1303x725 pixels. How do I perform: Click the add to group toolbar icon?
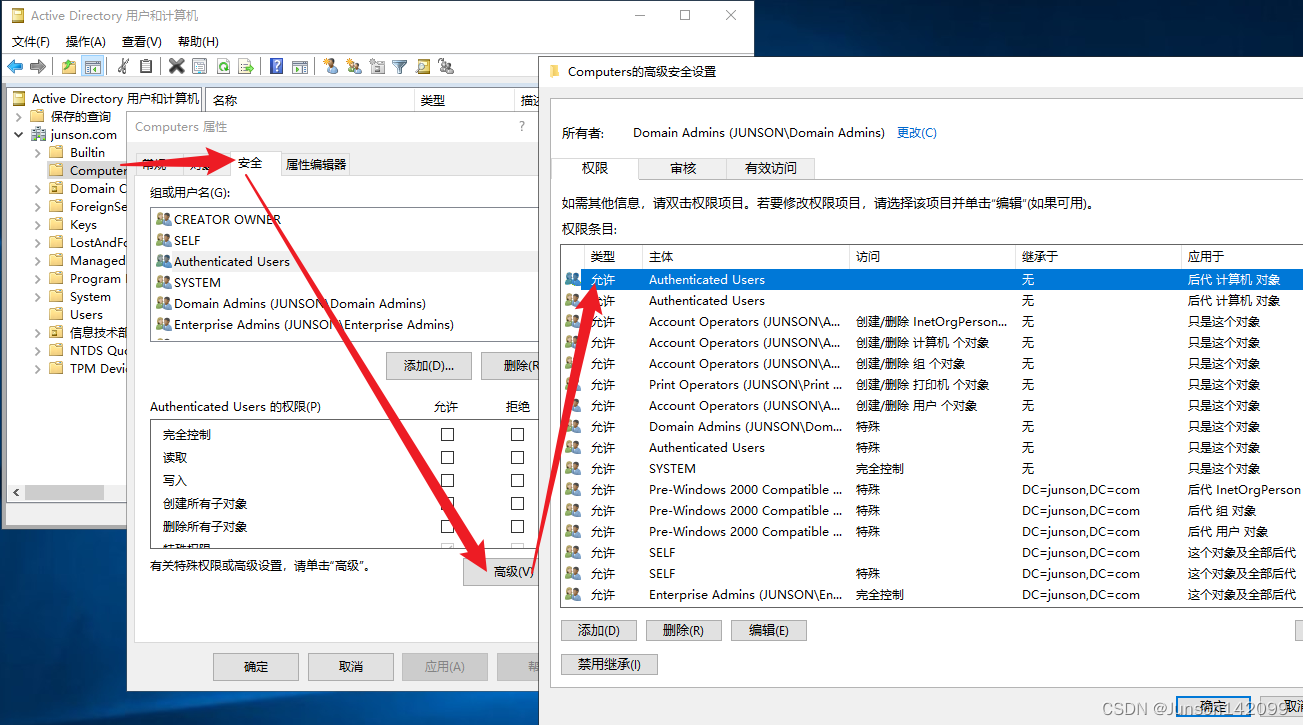[446, 66]
